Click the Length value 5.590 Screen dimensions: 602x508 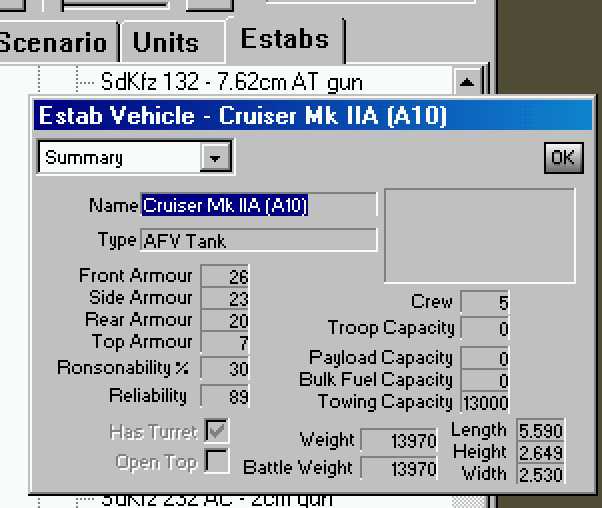pos(541,430)
